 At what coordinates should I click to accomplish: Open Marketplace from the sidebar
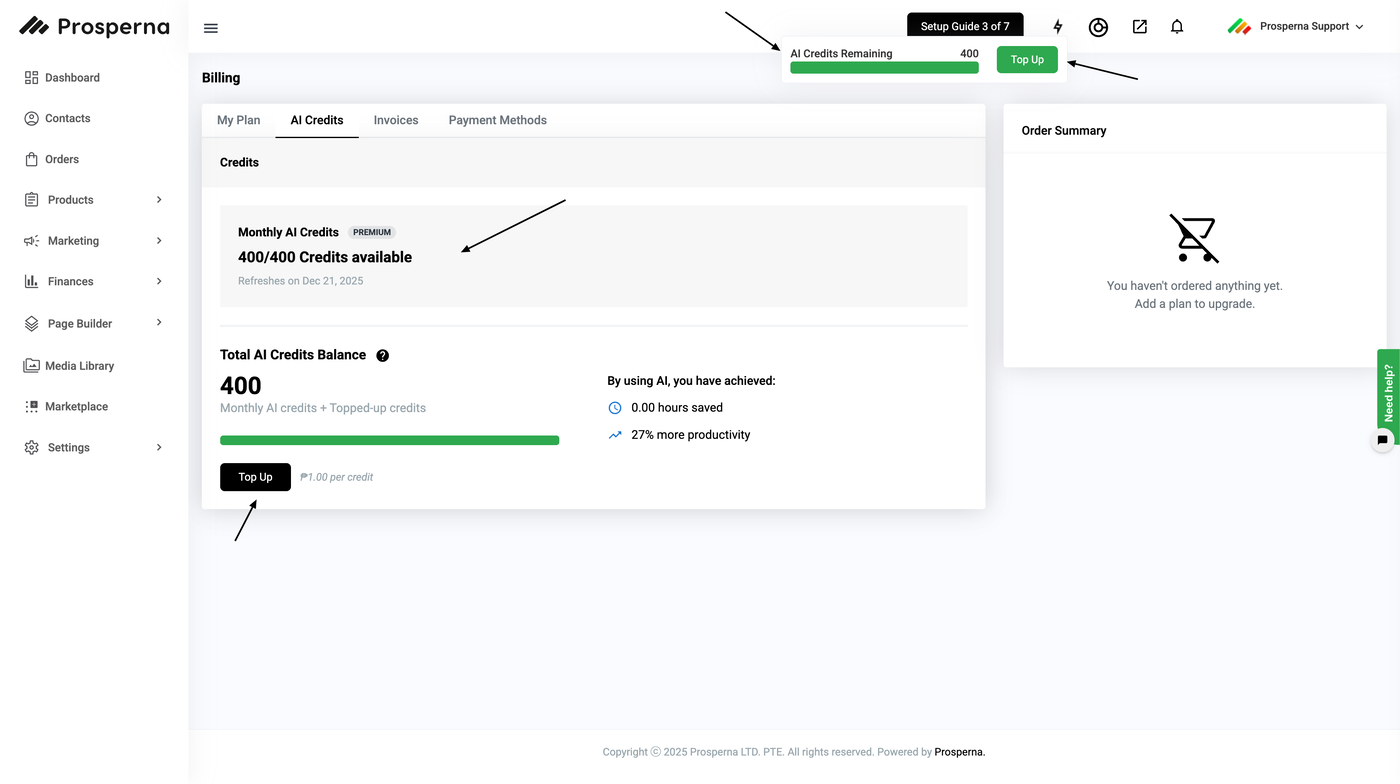click(76, 407)
